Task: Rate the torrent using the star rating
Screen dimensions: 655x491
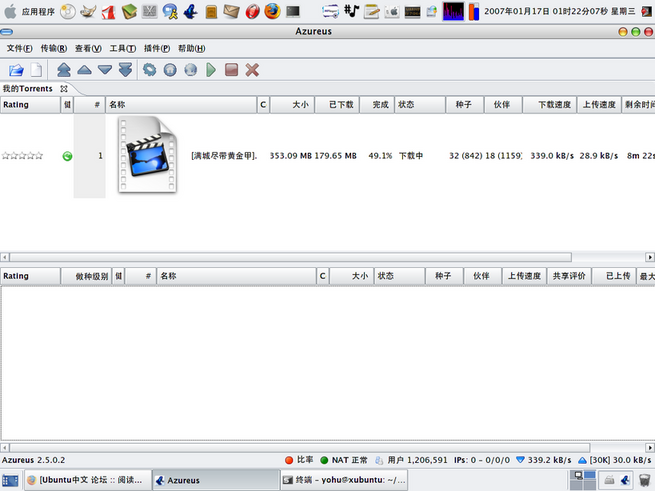Action: 22,156
